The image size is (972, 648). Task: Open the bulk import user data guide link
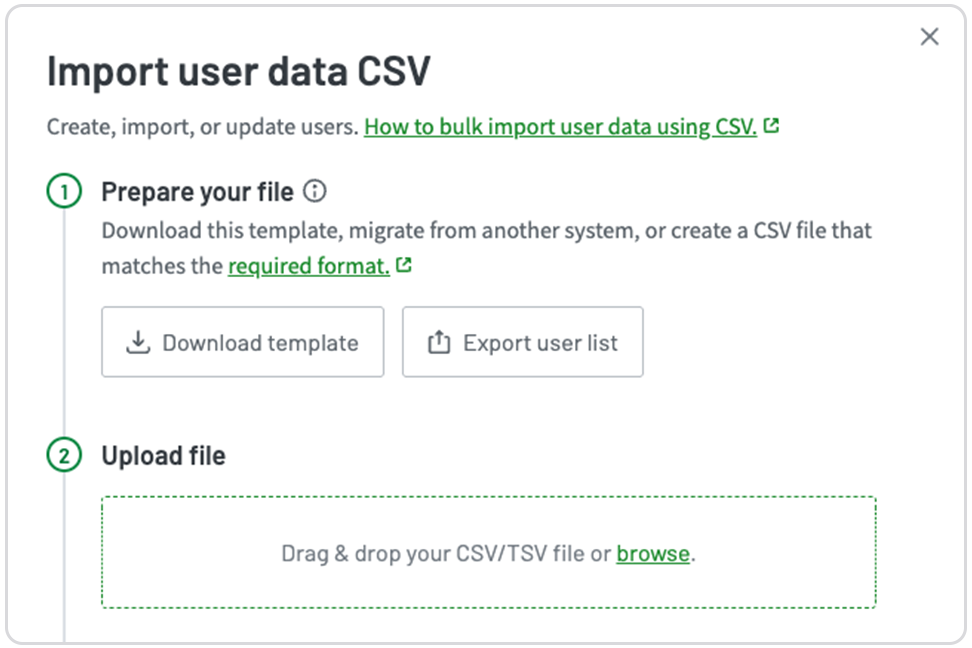coord(560,127)
